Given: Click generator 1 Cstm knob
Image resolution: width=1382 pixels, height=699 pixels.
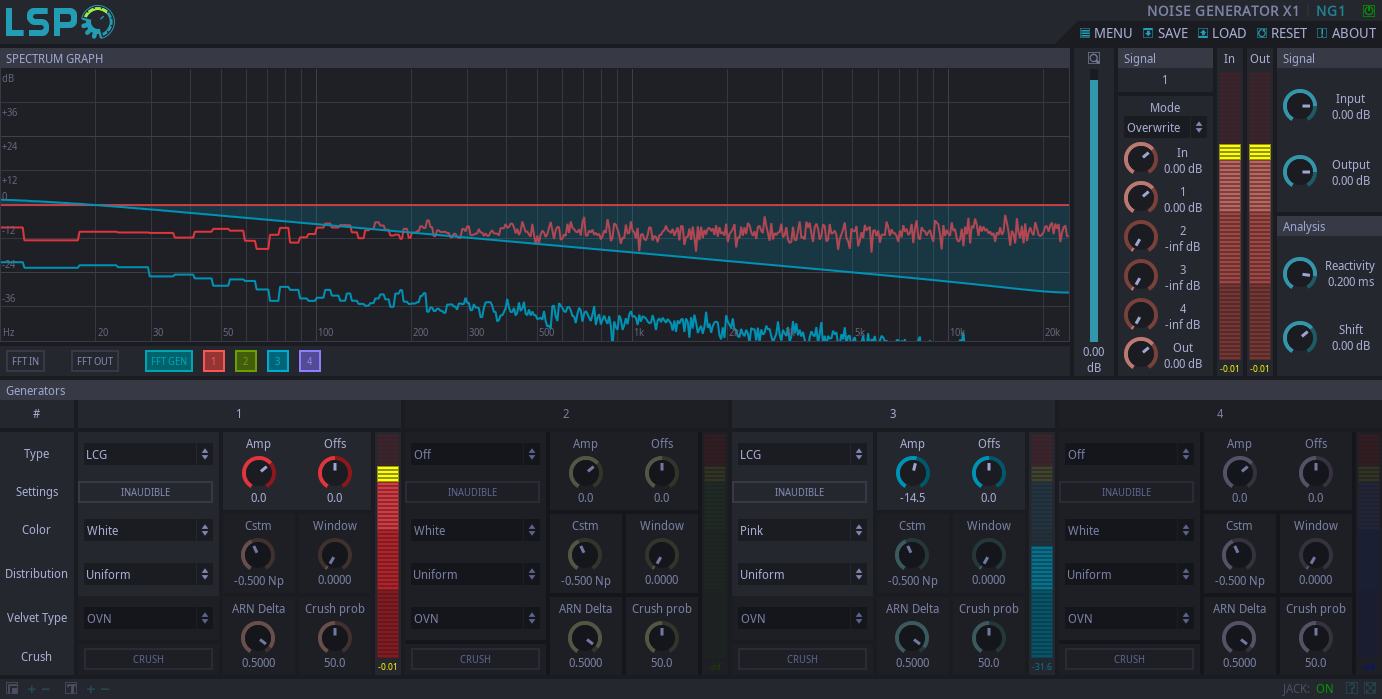Looking at the screenshot, I should pos(258,554).
